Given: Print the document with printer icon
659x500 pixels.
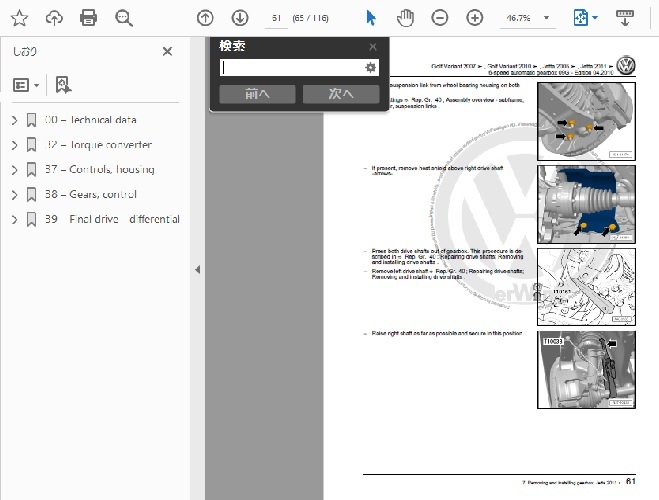Looking at the screenshot, I should (x=88, y=18).
